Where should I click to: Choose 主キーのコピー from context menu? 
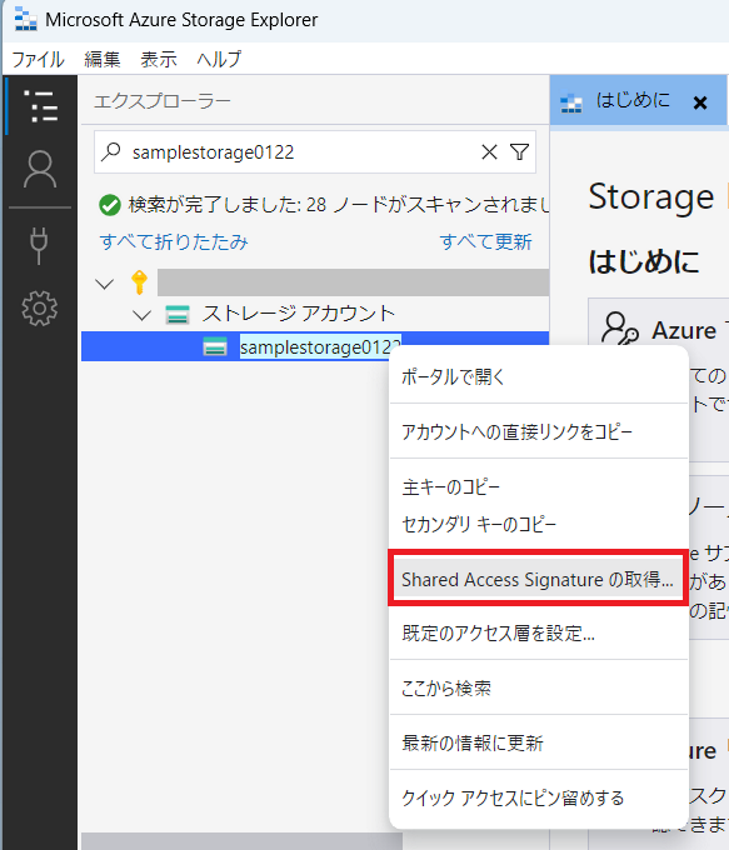click(539, 487)
